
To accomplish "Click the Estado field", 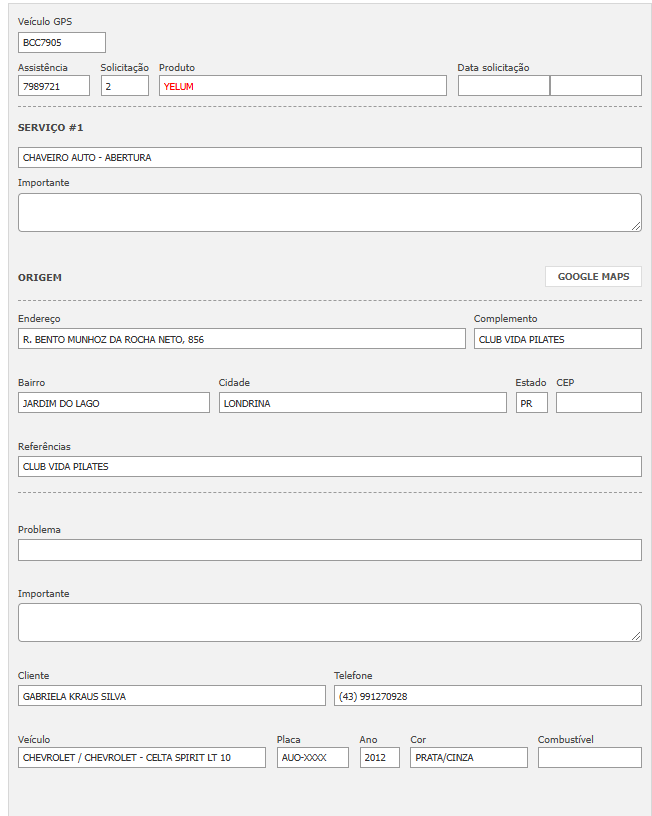I will coord(531,403).
